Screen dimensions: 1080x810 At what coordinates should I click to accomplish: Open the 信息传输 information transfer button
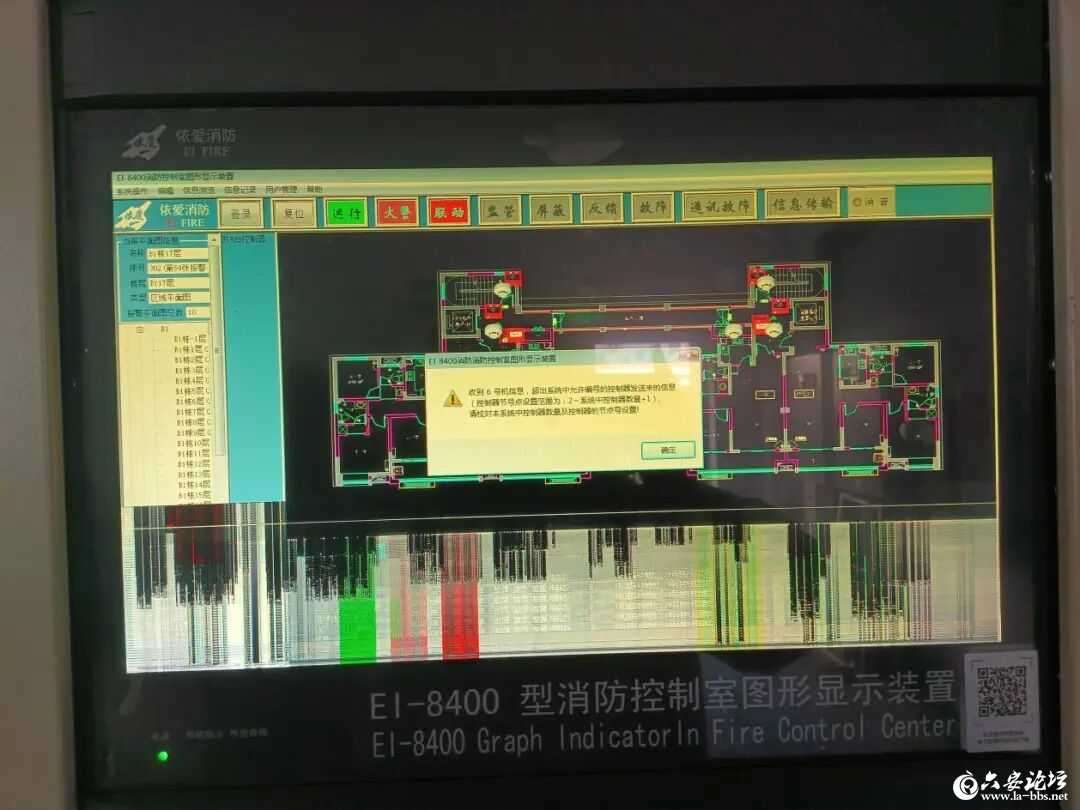point(802,204)
